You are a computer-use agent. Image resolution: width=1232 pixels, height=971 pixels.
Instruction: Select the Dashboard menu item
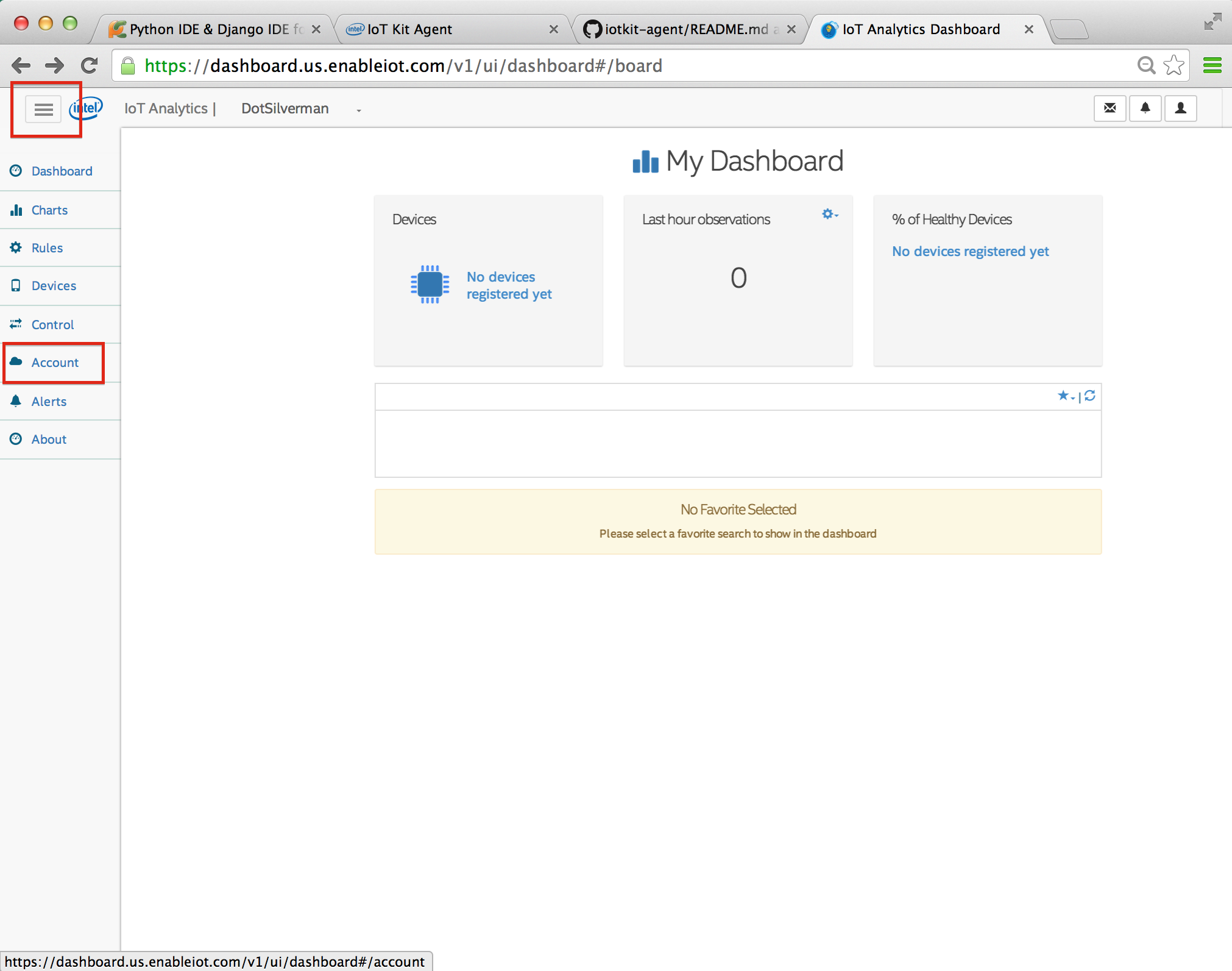pyautogui.click(x=63, y=171)
